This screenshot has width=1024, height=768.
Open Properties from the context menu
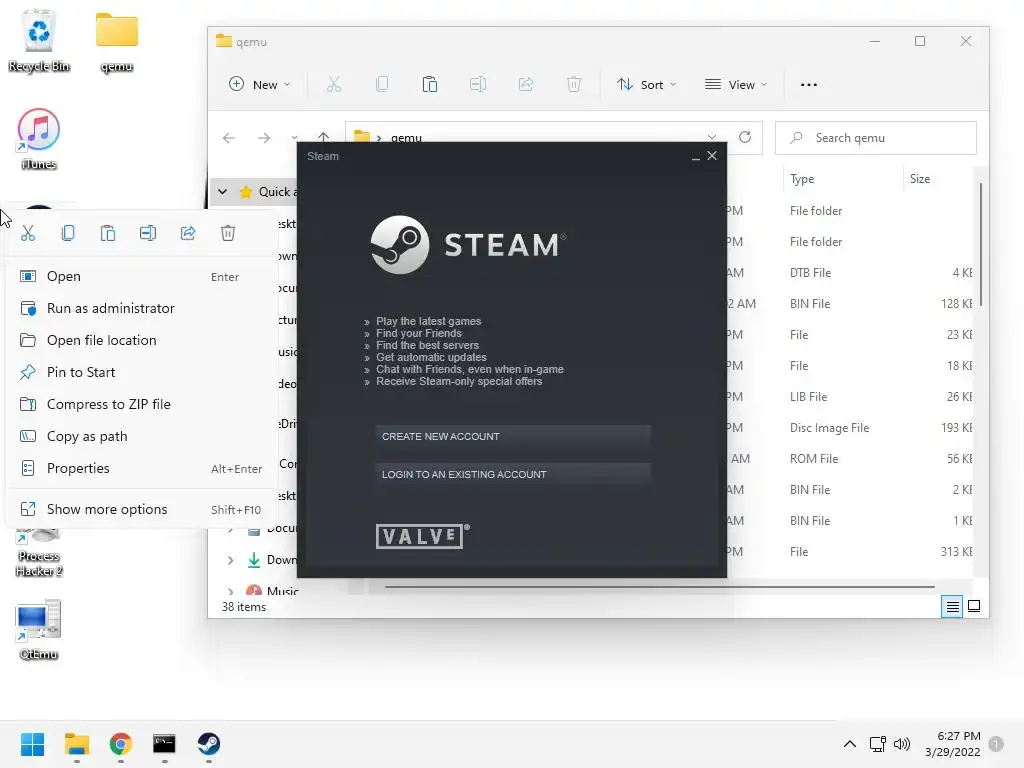[x=142, y=468]
